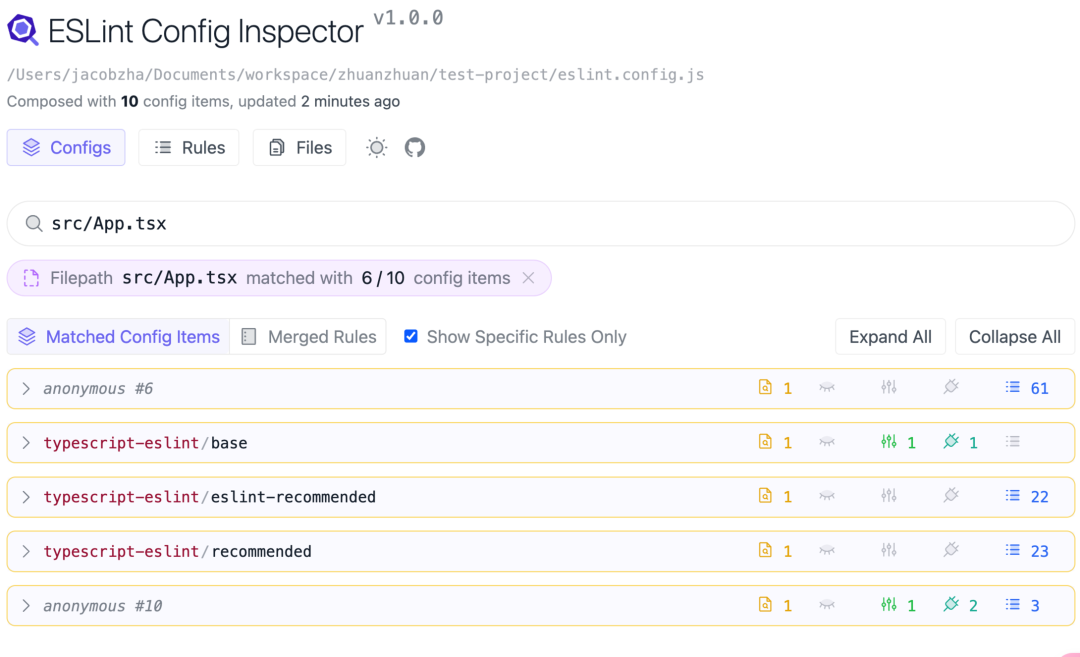Select the Merged Rules tab
Image resolution: width=1080 pixels, height=657 pixels.
[x=308, y=337]
